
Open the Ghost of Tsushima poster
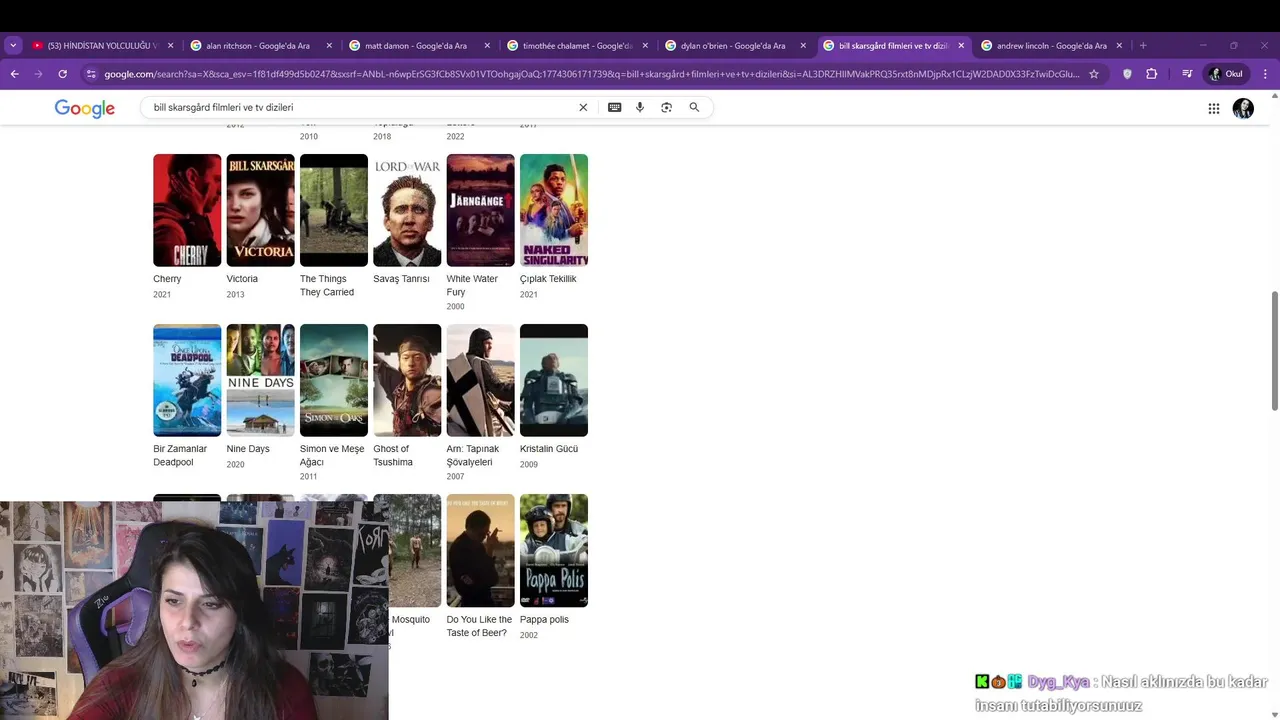[407, 380]
